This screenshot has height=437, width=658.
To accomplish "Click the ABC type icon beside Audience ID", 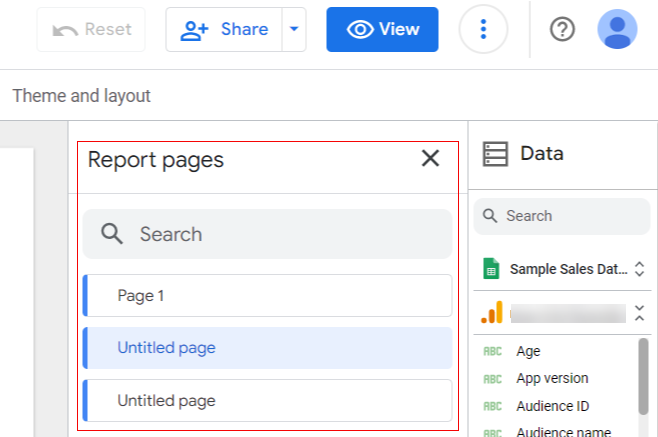I will [493, 406].
